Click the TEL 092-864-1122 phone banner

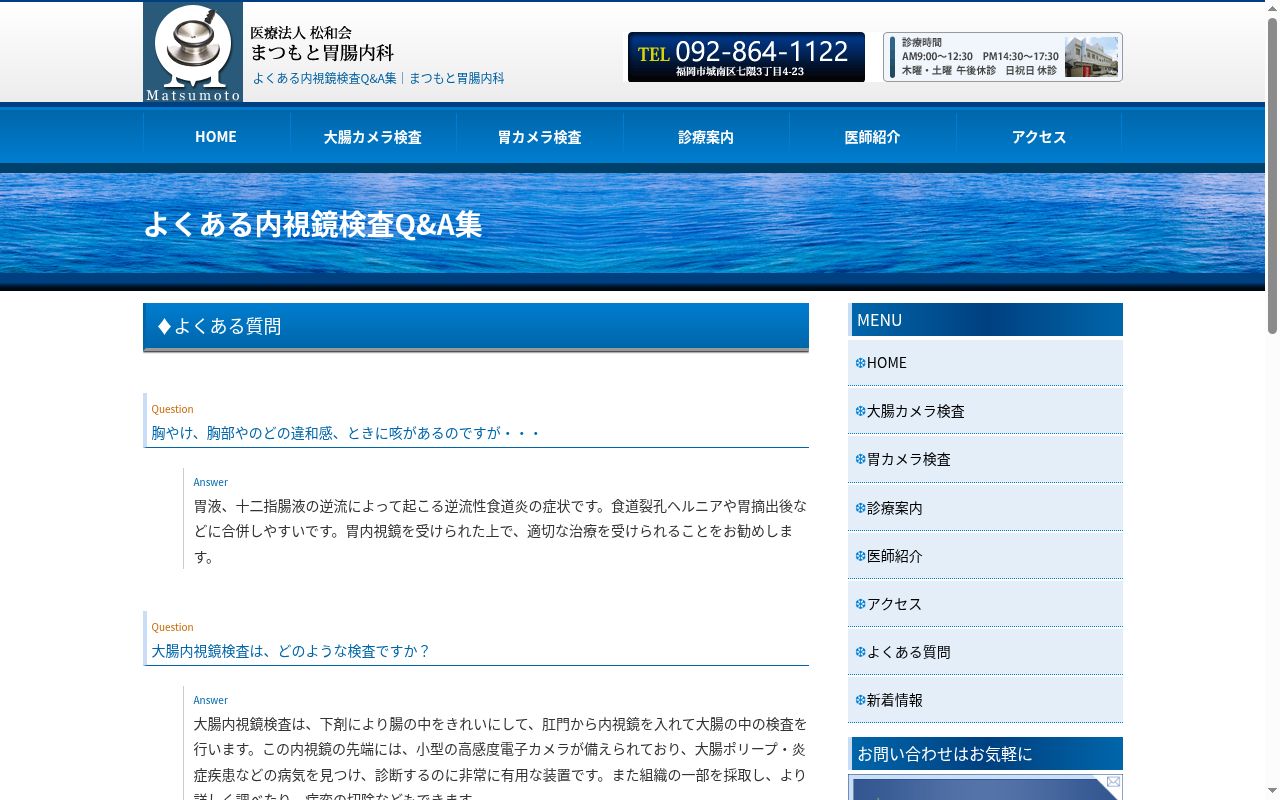point(746,57)
